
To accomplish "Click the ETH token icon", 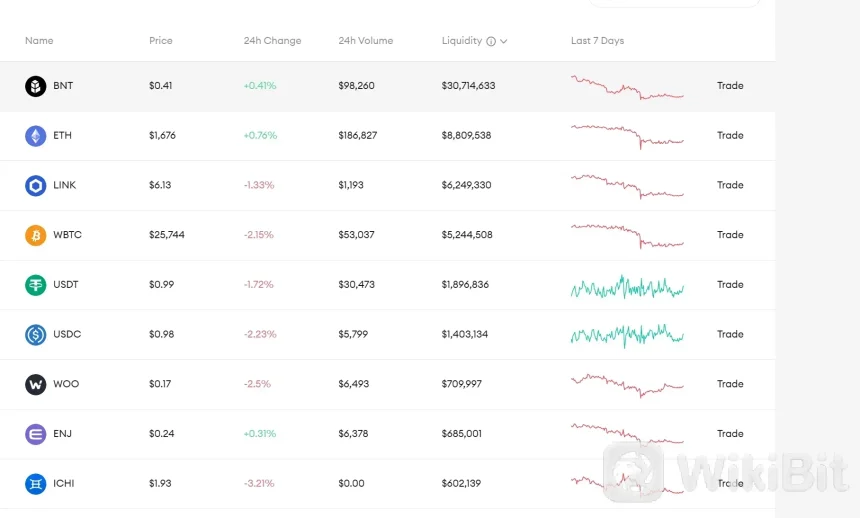I will click(36, 136).
